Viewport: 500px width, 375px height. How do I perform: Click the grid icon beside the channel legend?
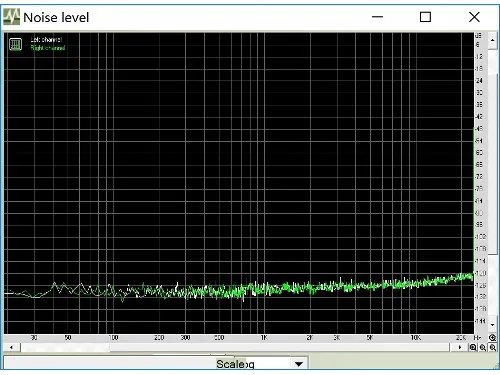15,44
